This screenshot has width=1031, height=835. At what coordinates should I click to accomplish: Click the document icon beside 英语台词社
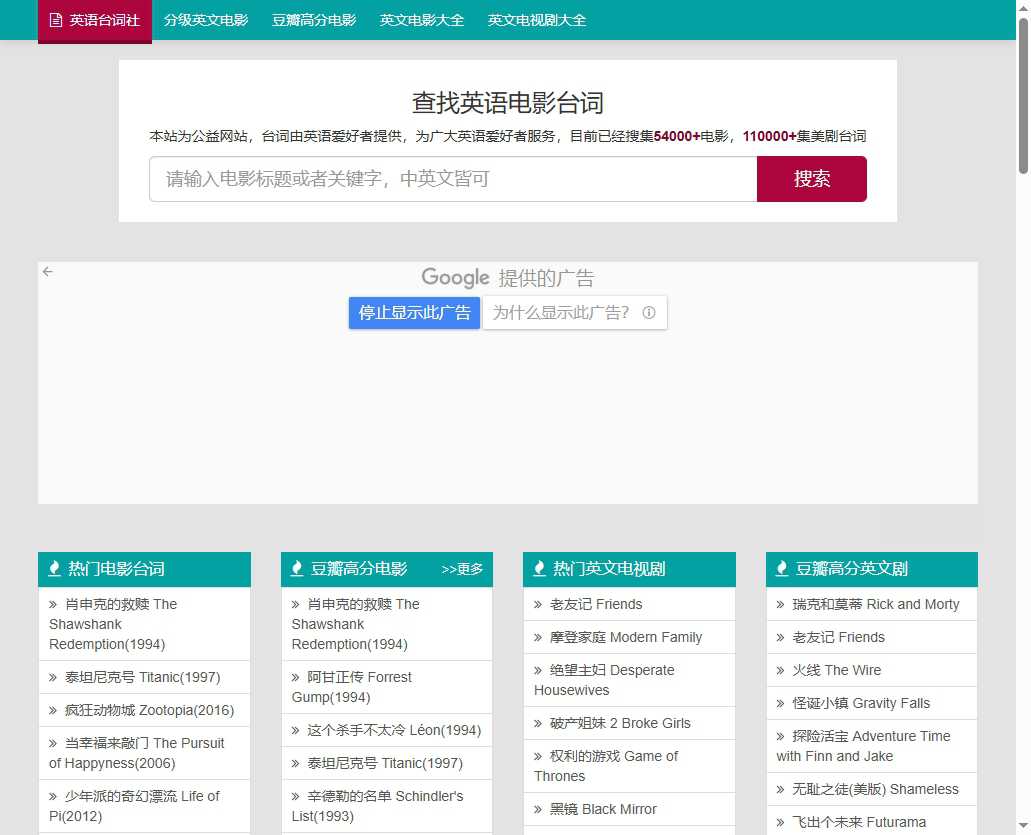pos(57,20)
